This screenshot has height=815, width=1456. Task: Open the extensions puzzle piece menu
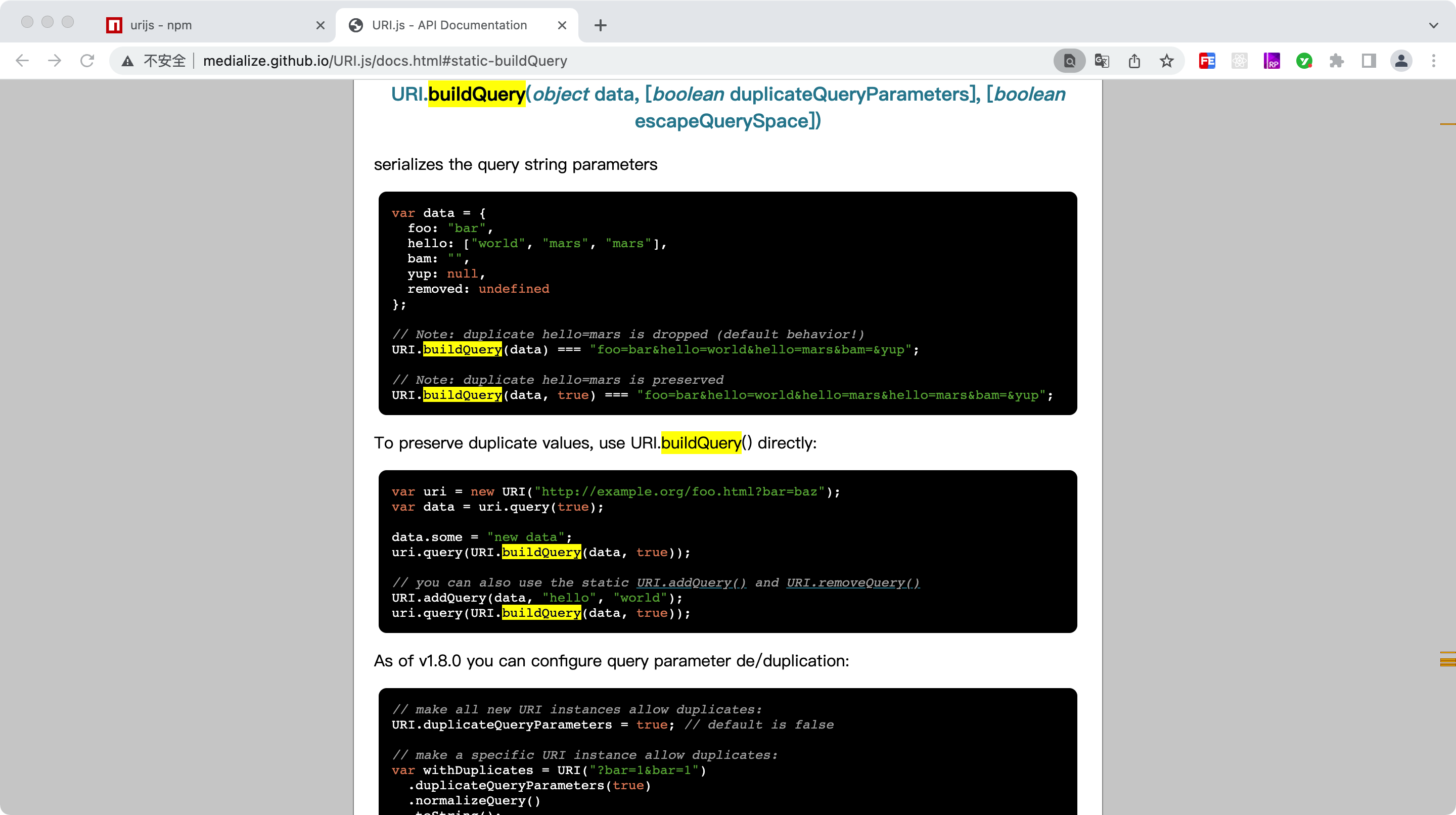coord(1336,61)
